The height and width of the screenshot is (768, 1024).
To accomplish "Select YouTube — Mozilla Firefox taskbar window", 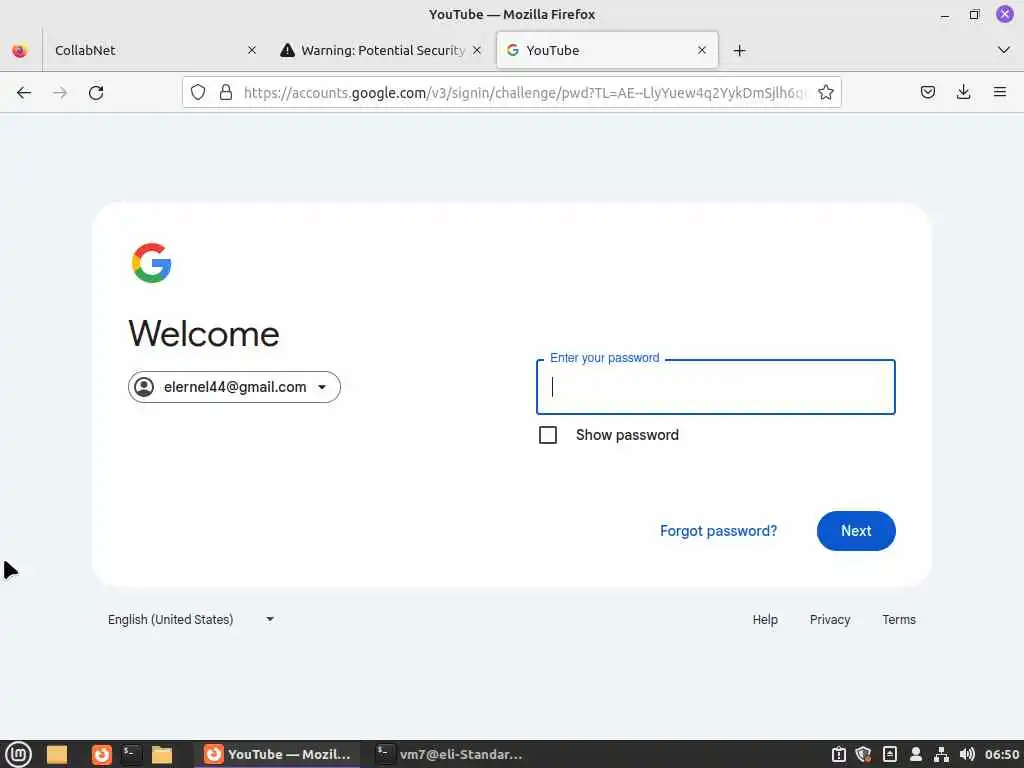I will click(278, 754).
